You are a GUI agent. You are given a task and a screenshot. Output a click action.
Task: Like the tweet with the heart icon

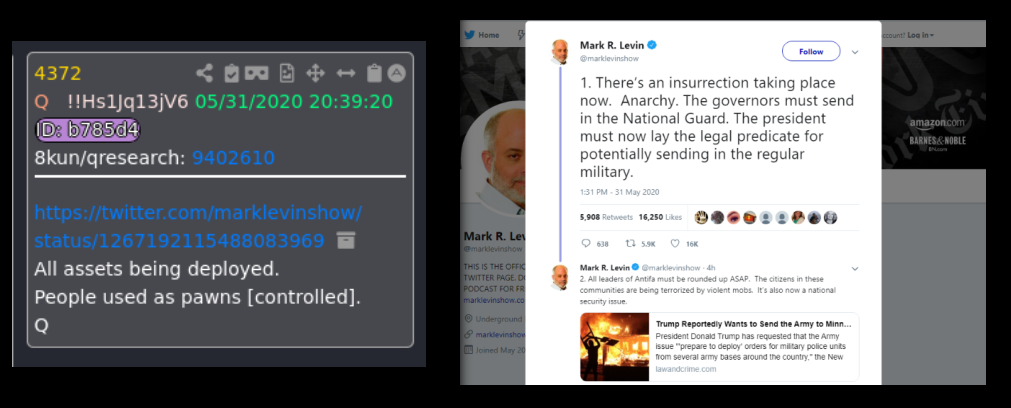pyautogui.click(x=674, y=244)
